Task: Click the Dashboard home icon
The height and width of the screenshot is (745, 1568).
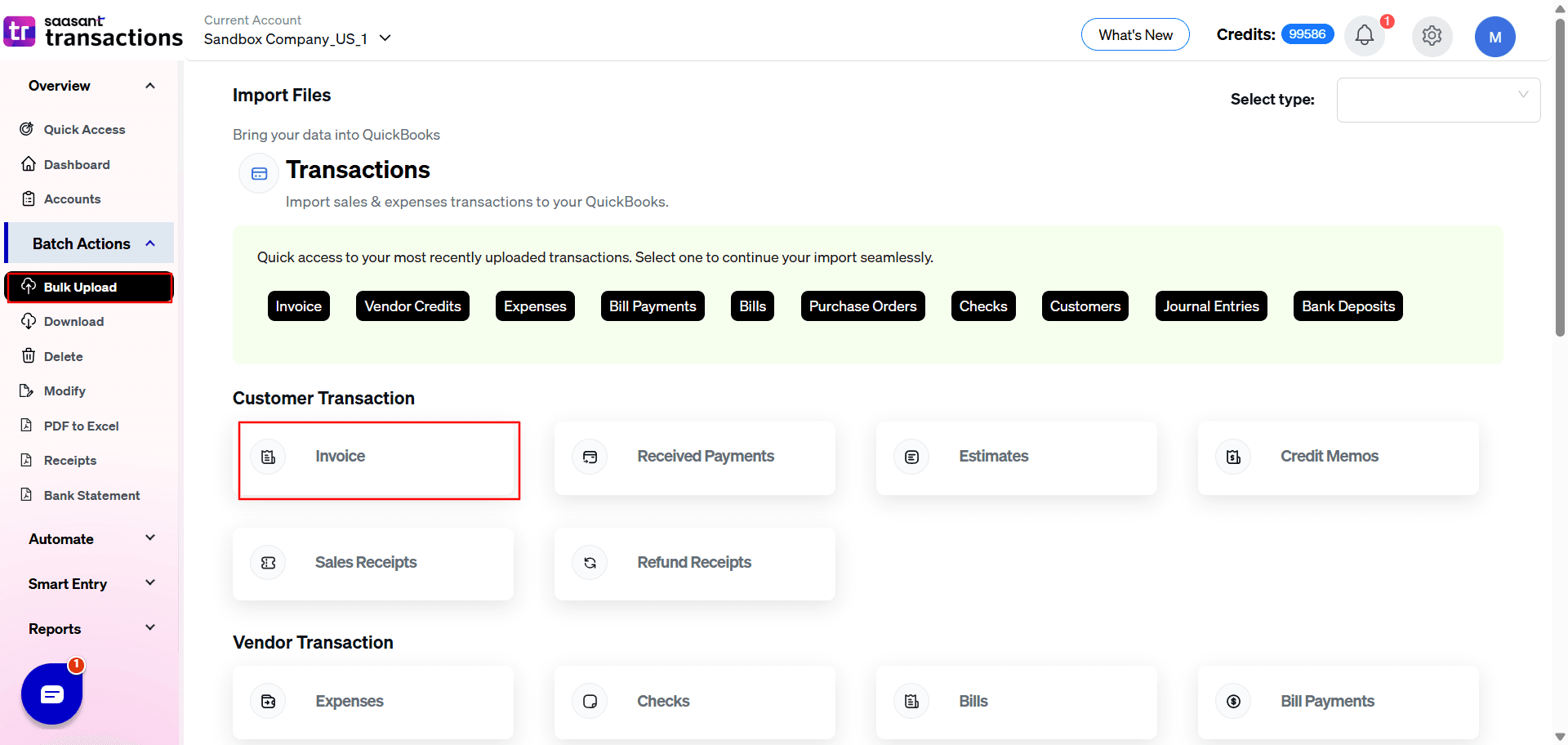Action: point(29,164)
